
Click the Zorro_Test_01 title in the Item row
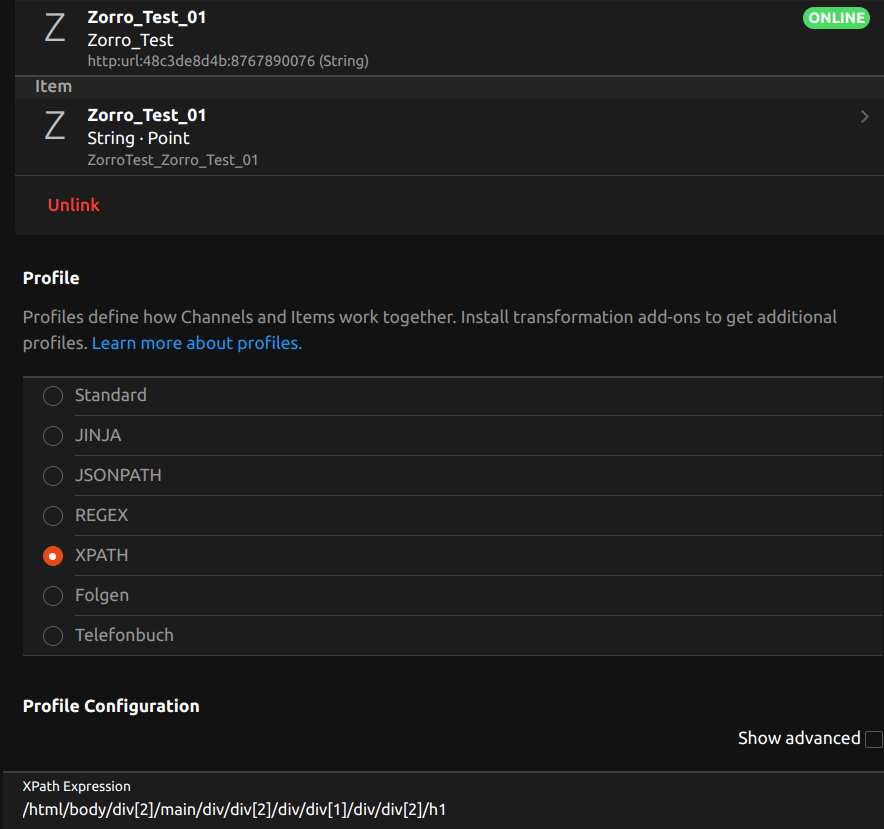(147, 116)
